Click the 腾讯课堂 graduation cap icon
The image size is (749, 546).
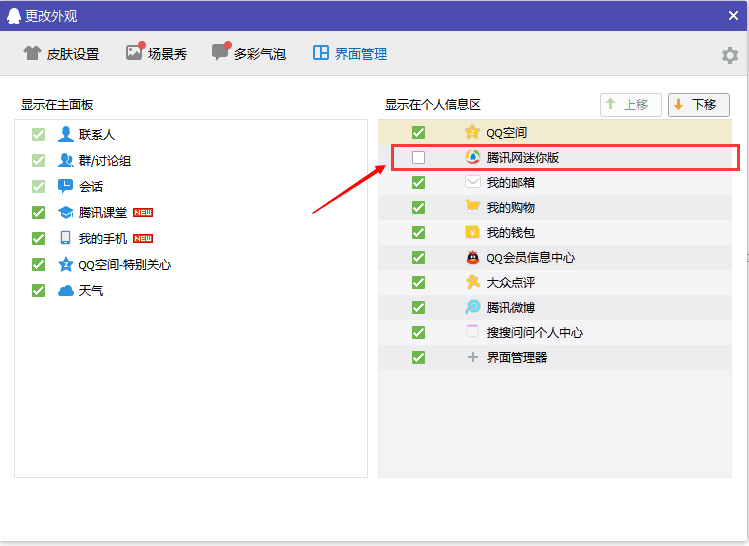pos(65,212)
